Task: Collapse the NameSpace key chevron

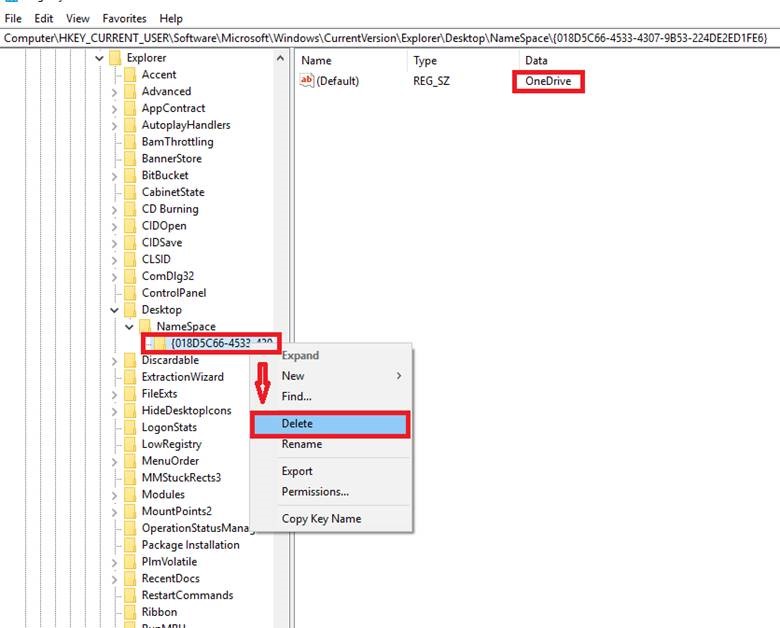Action: [x=129, y=327]
